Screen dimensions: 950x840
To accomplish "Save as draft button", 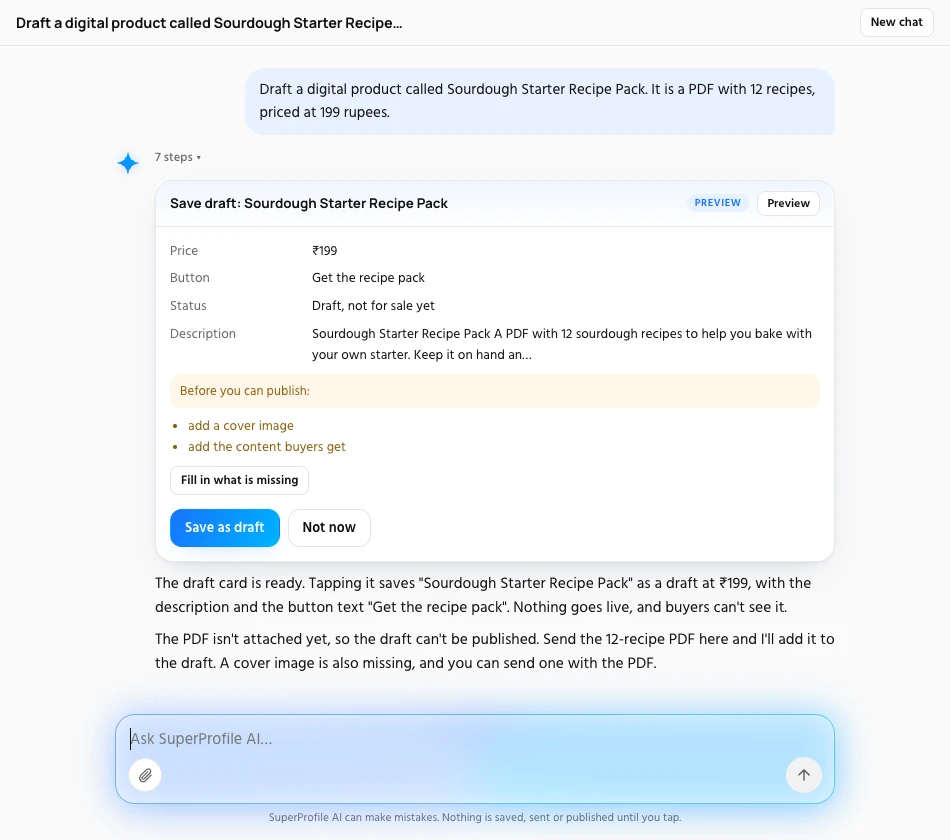I will click(225, 527).
